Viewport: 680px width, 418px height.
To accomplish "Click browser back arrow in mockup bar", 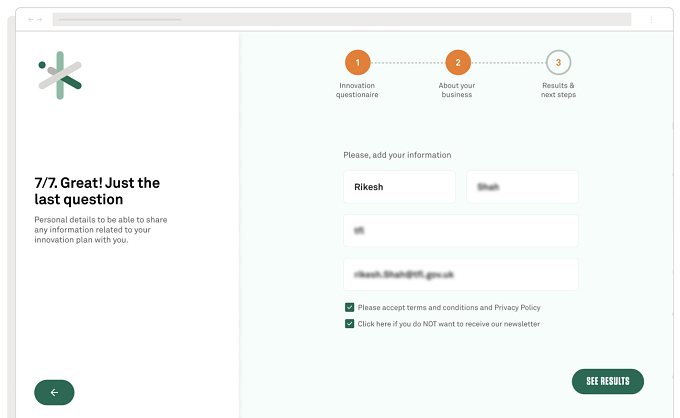I will coord(31,20).
